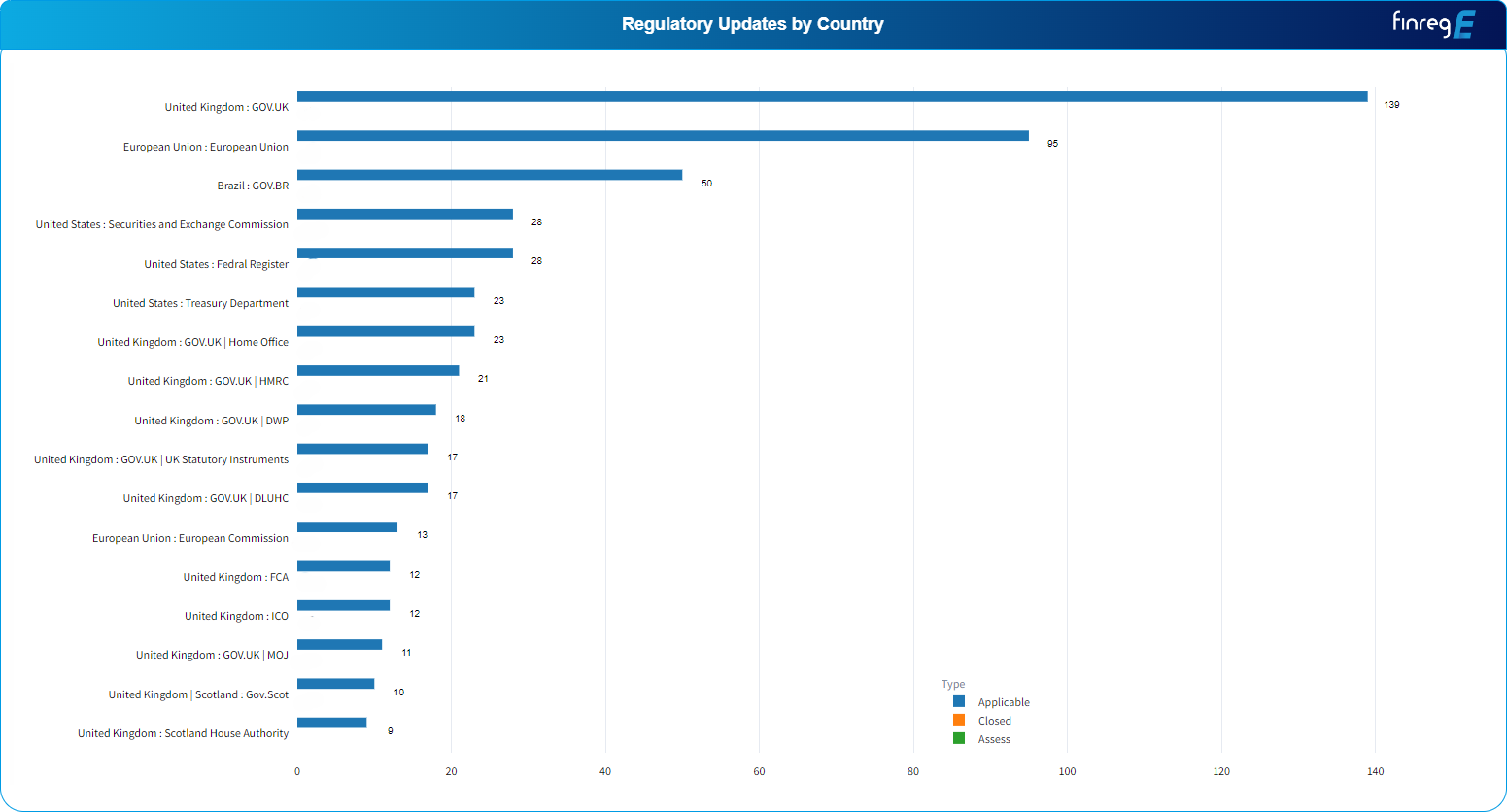Click 'United States : Securities and Exchange Commission' label
The height and width of the screenshot is (812, 1507).
[162, 224]
